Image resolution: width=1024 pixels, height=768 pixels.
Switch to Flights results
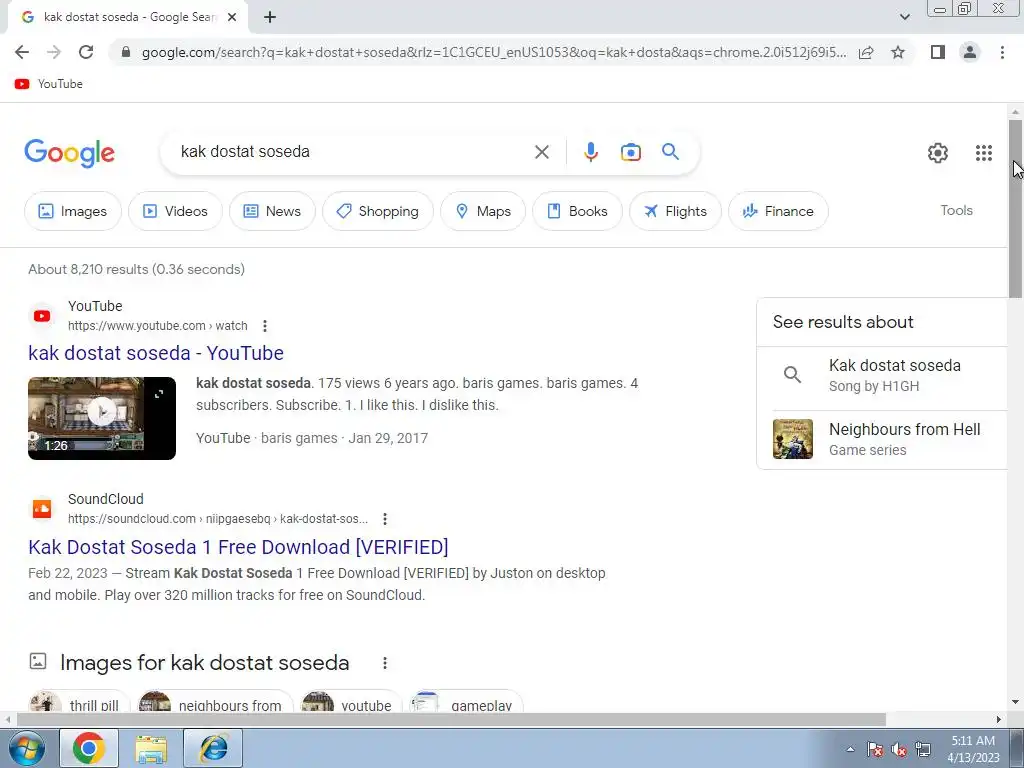tap(675, 211)
